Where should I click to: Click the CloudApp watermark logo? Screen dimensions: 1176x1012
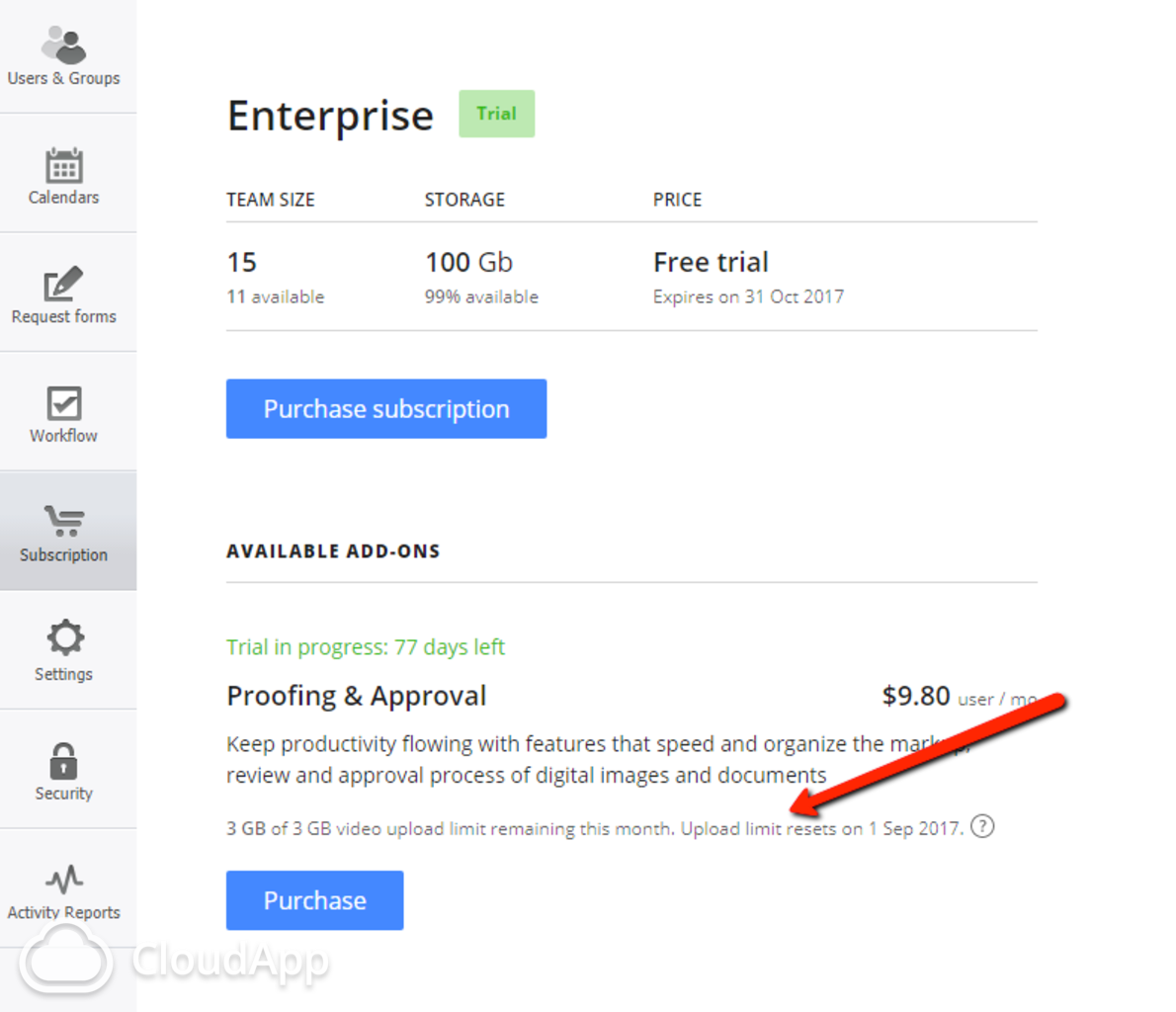coord(173,961)
